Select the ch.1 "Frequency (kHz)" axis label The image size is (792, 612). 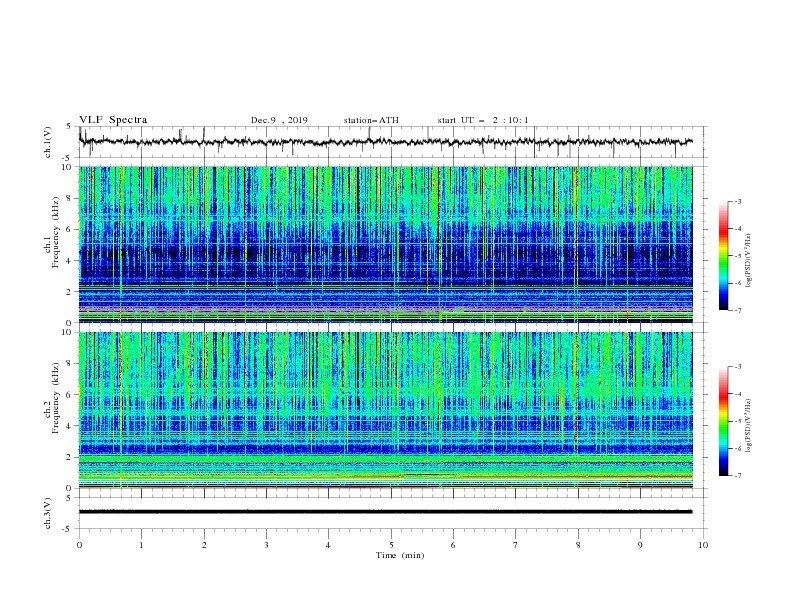pos(56,232)
